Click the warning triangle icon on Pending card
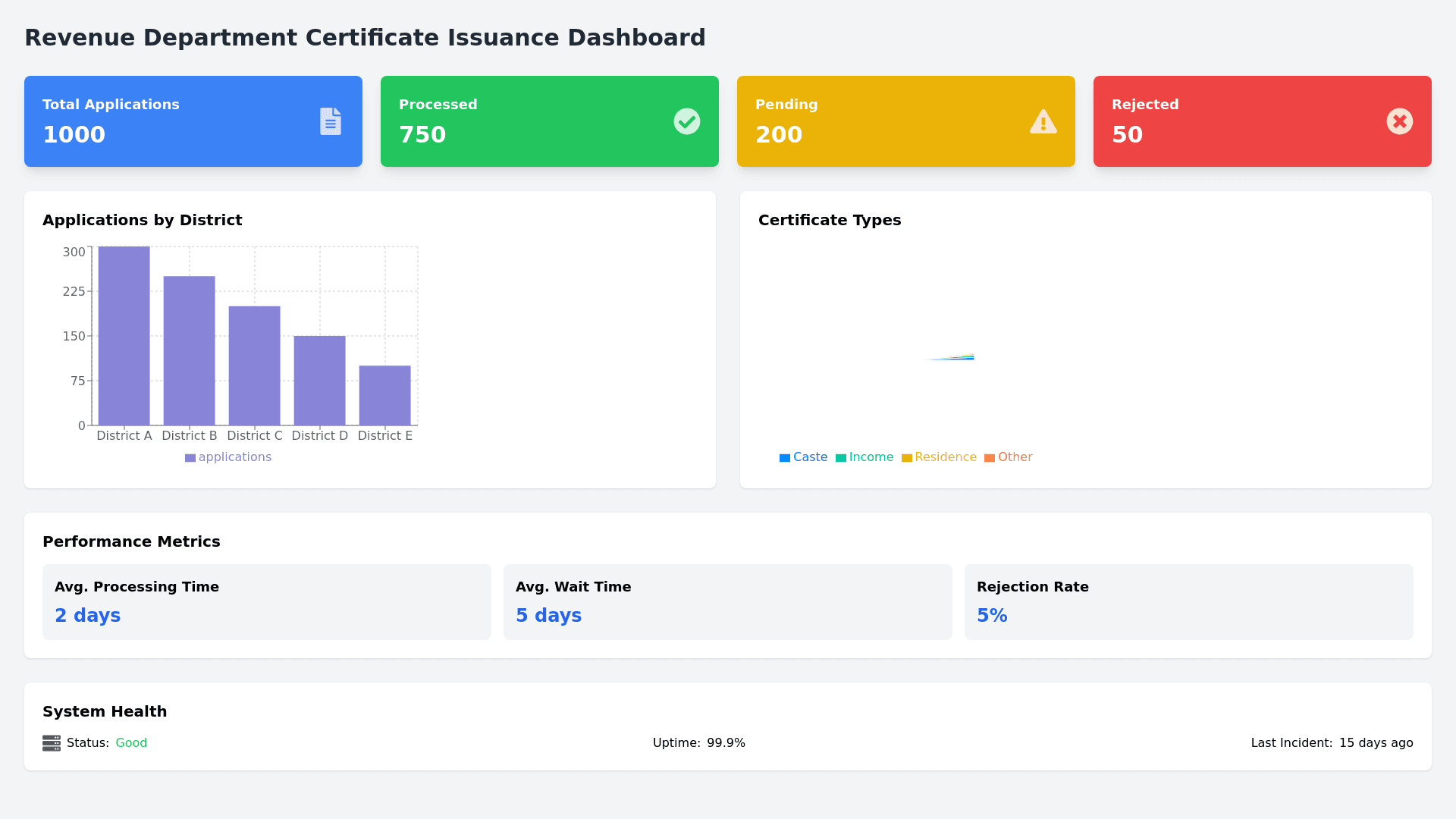The width and height of the screenshot is (1456, 819). (1043, 121)
